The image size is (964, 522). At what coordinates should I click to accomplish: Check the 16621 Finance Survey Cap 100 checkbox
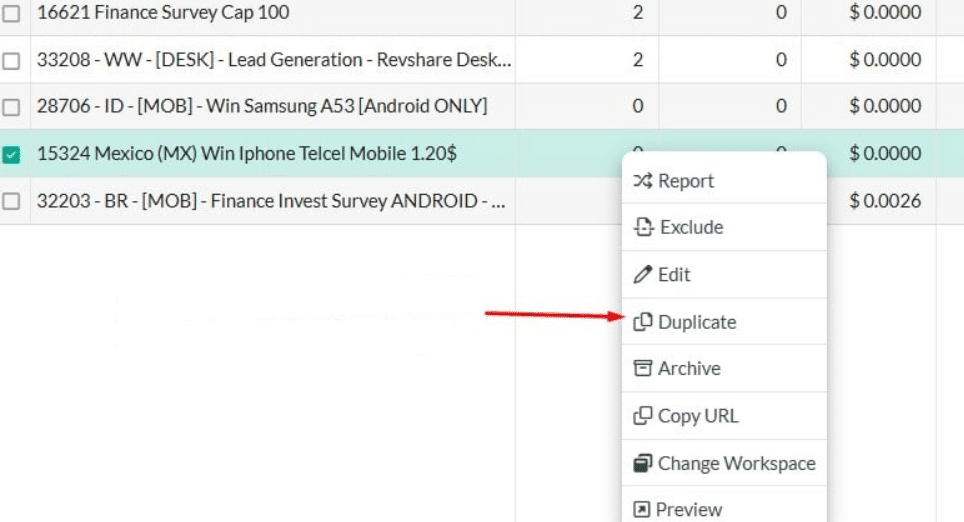pyautogui.click(x=12, y=14)
